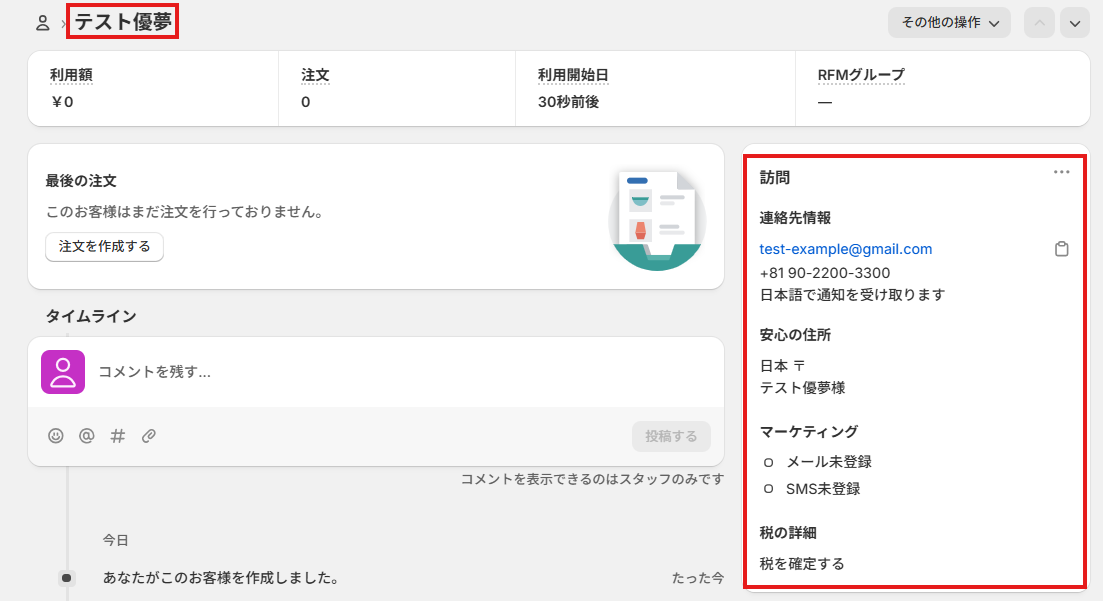
Task: Mention staff with the @ icon
Action: 87,436
